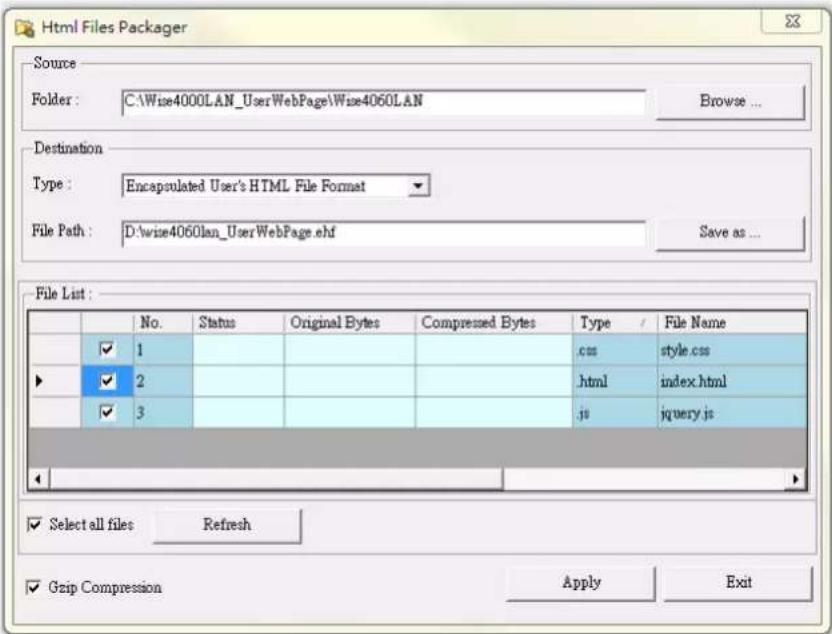Image resolution: width=832 pixels, height=634 pixels.
Task: Open the Browse folder dialog
Action: pos(730,101)
